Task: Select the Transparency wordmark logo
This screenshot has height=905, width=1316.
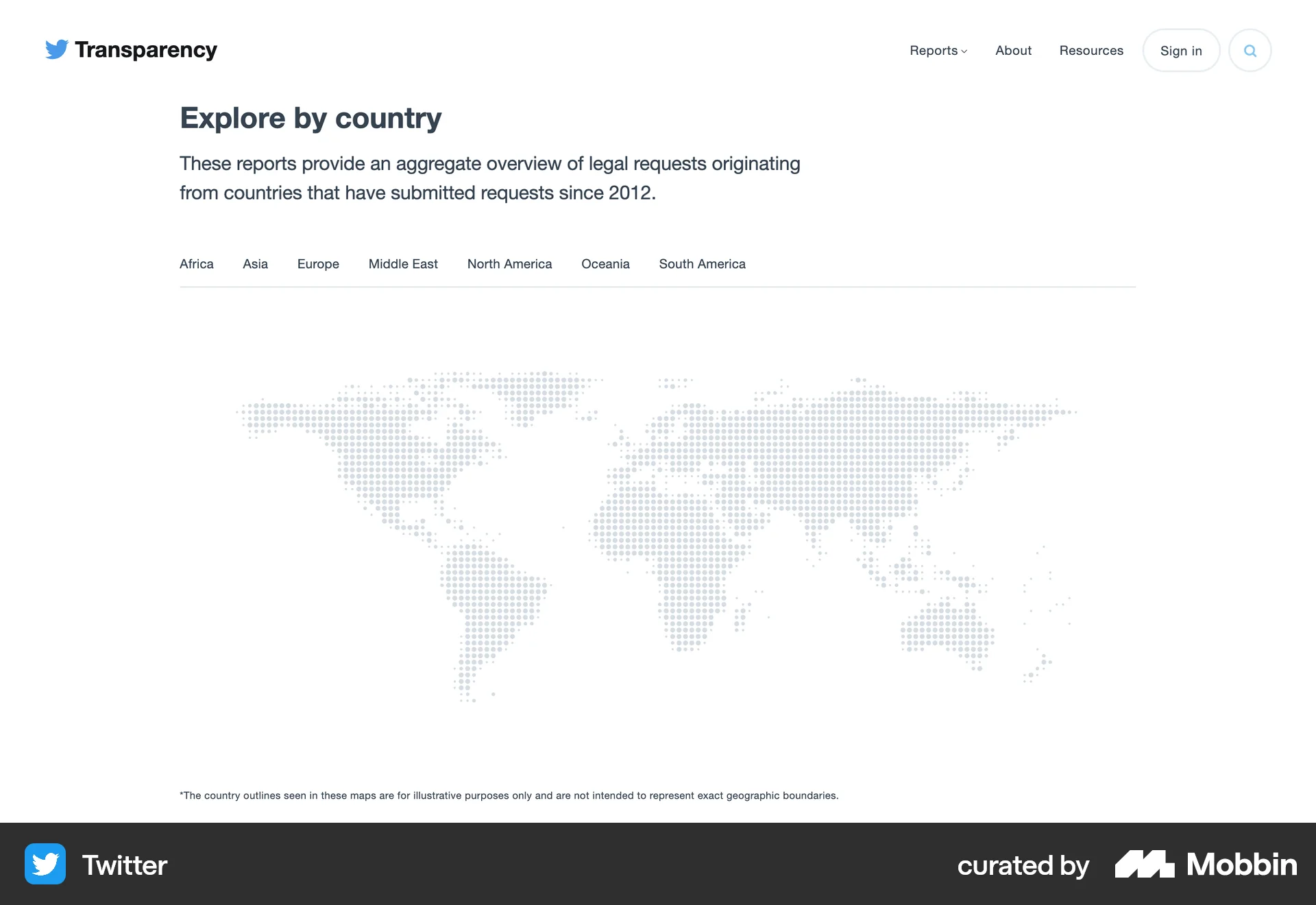Action: tap(147, 49)
